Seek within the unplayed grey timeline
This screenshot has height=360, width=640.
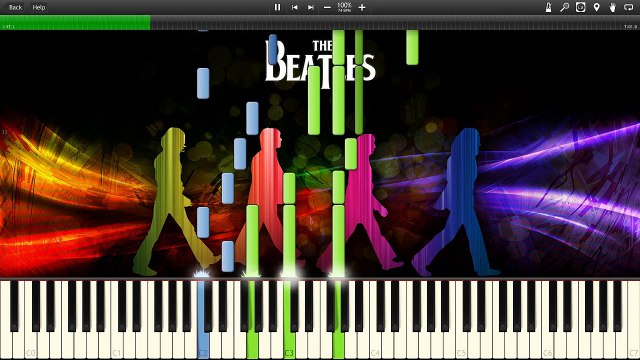[x=395, y=22]
